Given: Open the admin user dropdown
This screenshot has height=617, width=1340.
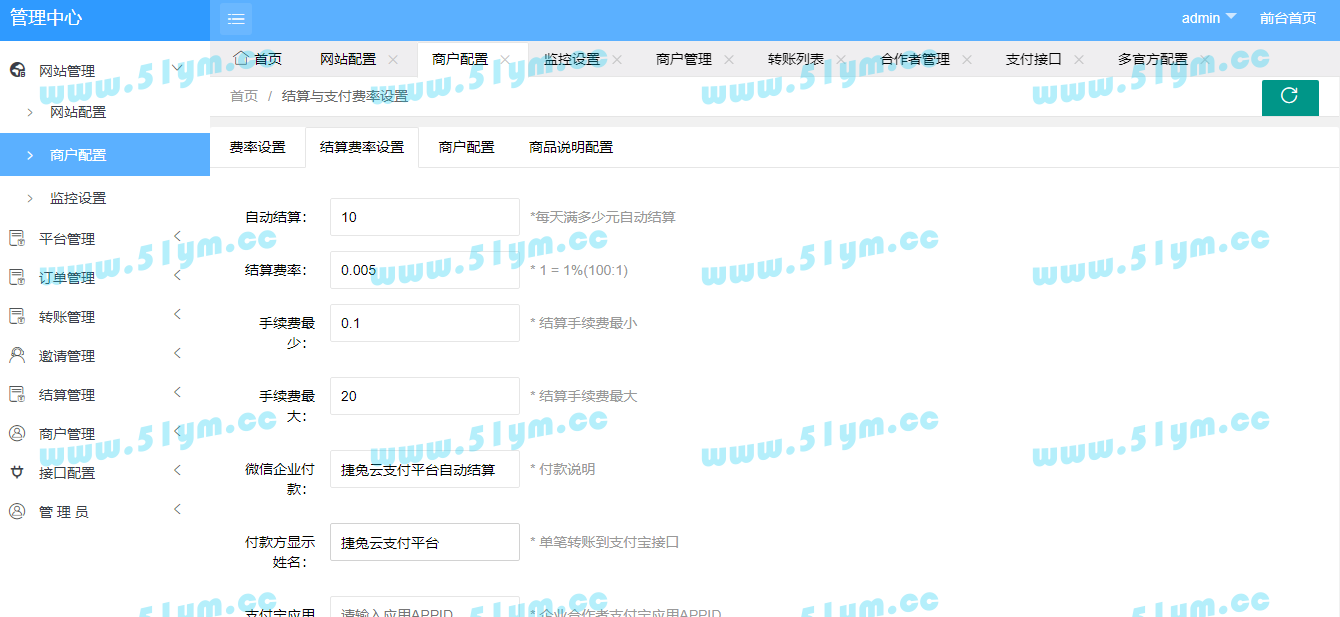Looking at the screenshot, I should tap(1209, 18).
